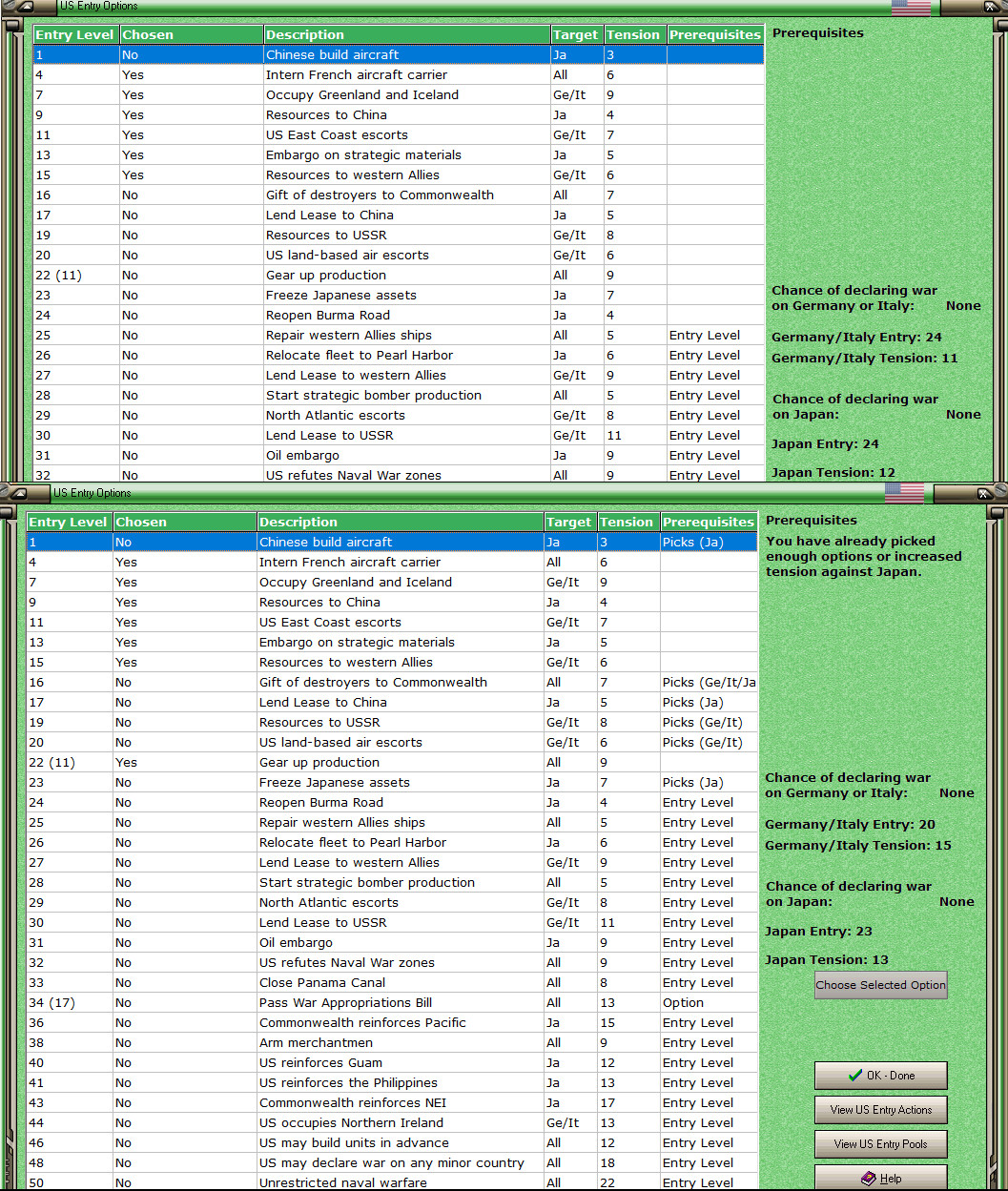Viewport: 1008px width, 1191px height.
Task: Select 'Embargo on strategic materials' in lower window
Action: pos(392,642)
